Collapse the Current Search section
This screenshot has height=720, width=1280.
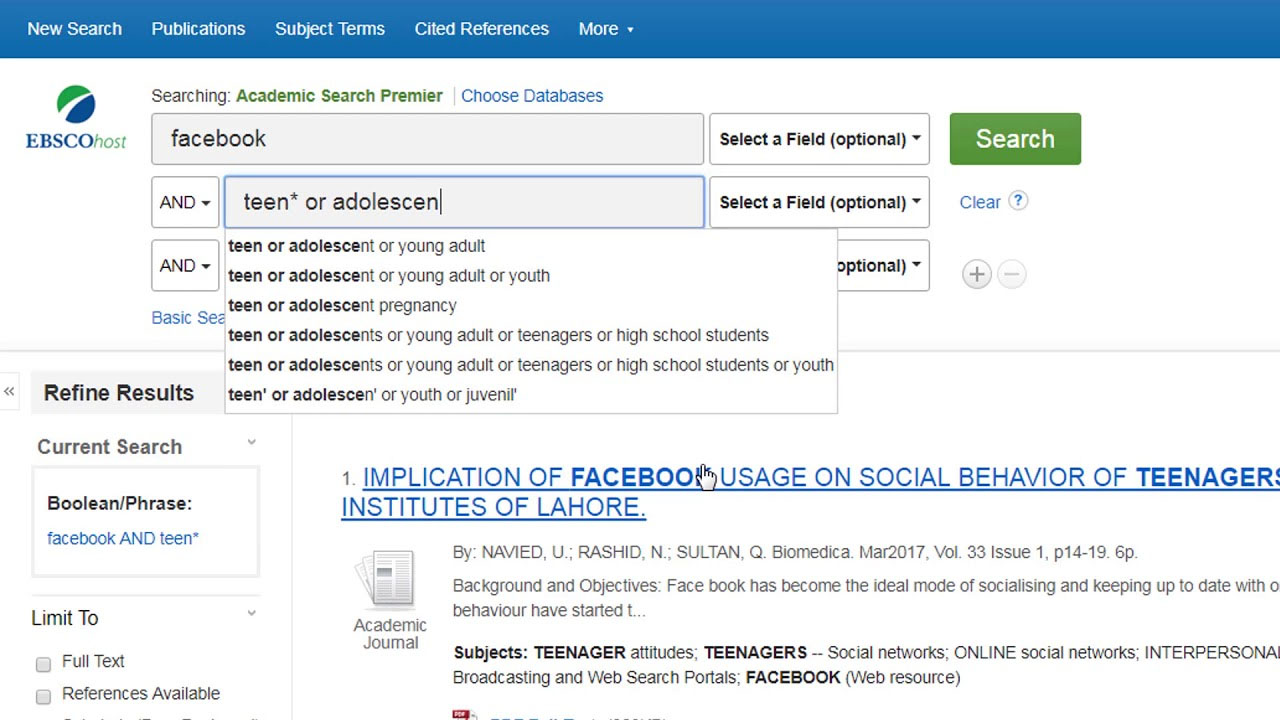[251, 442]
